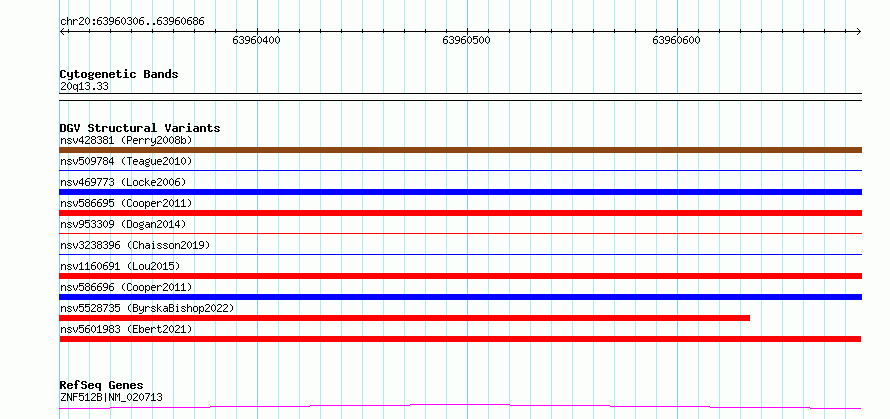This screenshot has width=890, height=419.
Task: Click the magenta ZNF512B gene line
Action: tap(460, 406)
